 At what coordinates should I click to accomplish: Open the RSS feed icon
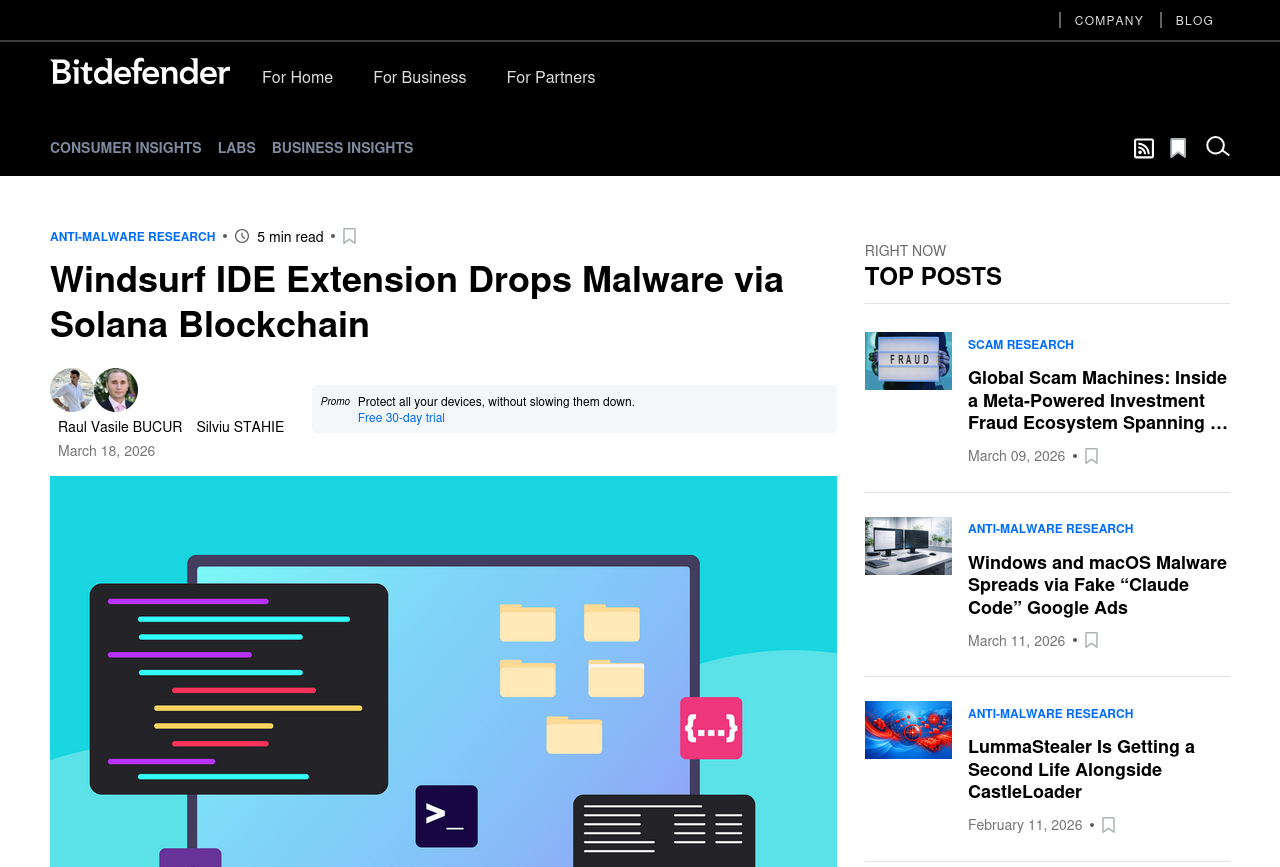tap(1143, 148)
